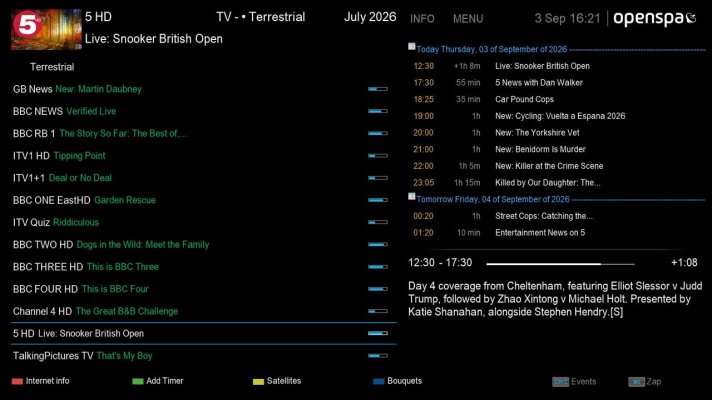The width and height of the screenshot is (712, 400).
Task: Select the highlighted 5 HD channel row
Action: click(203, 334)
